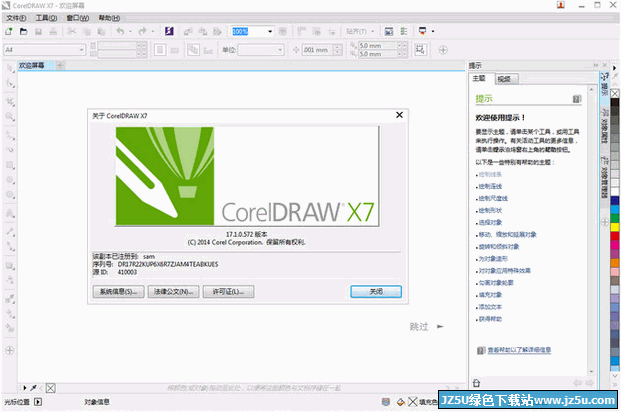621x412 pixels.
Task: Open 查看帮助以了解详细信息 link
Action: [519, 350]
